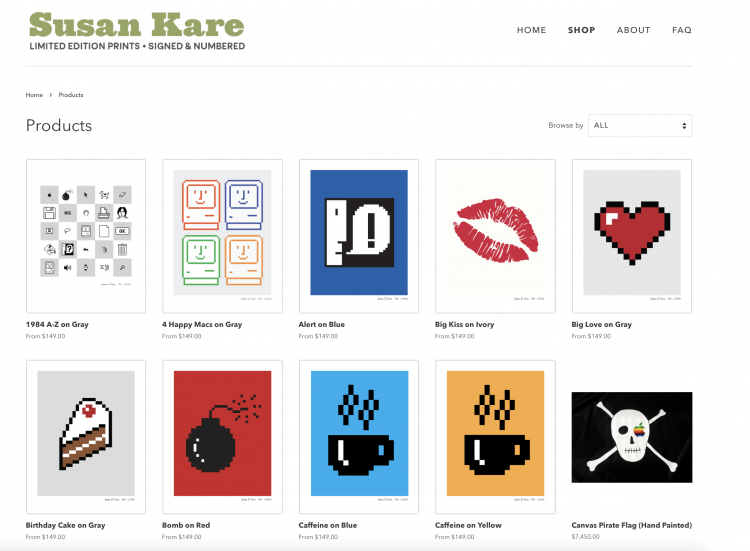Click the Caffeine on Blue title
The height and width of the screenshot is (551, 750).
[x=328, y=525]
